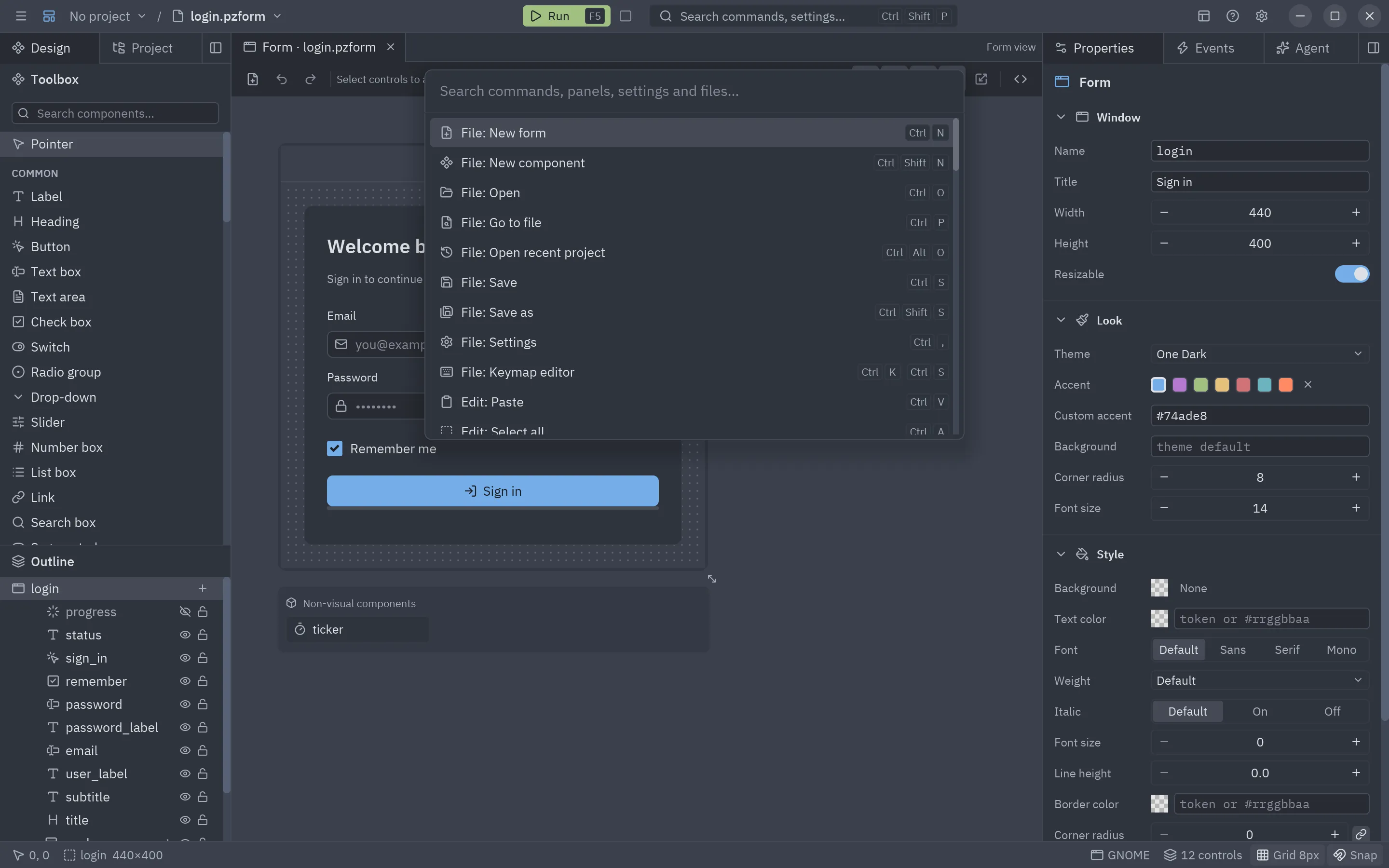Click the Search components field
The height and width of the screenshot is (868, 1389).
(x=115, y=113)
